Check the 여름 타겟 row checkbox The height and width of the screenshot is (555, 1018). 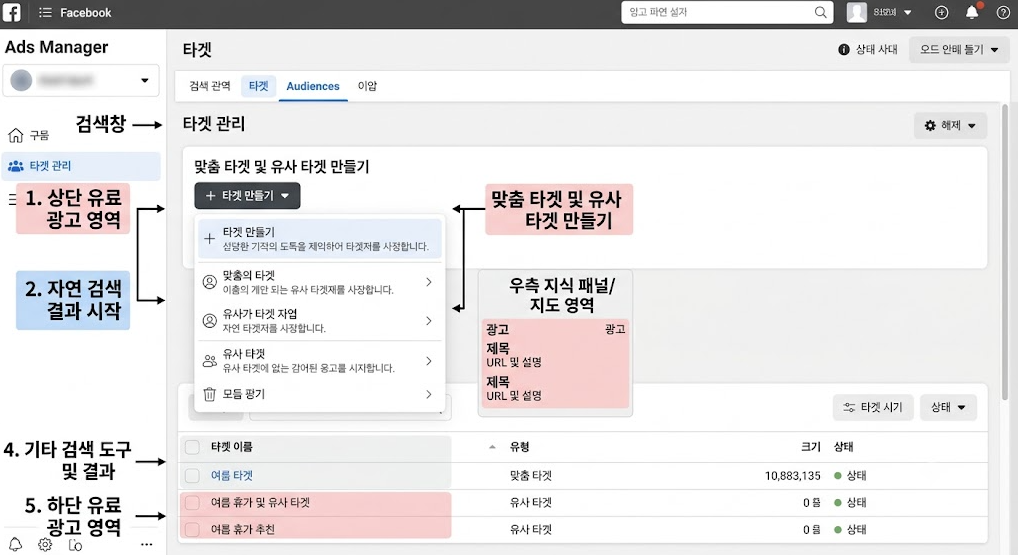click(192, 476)
